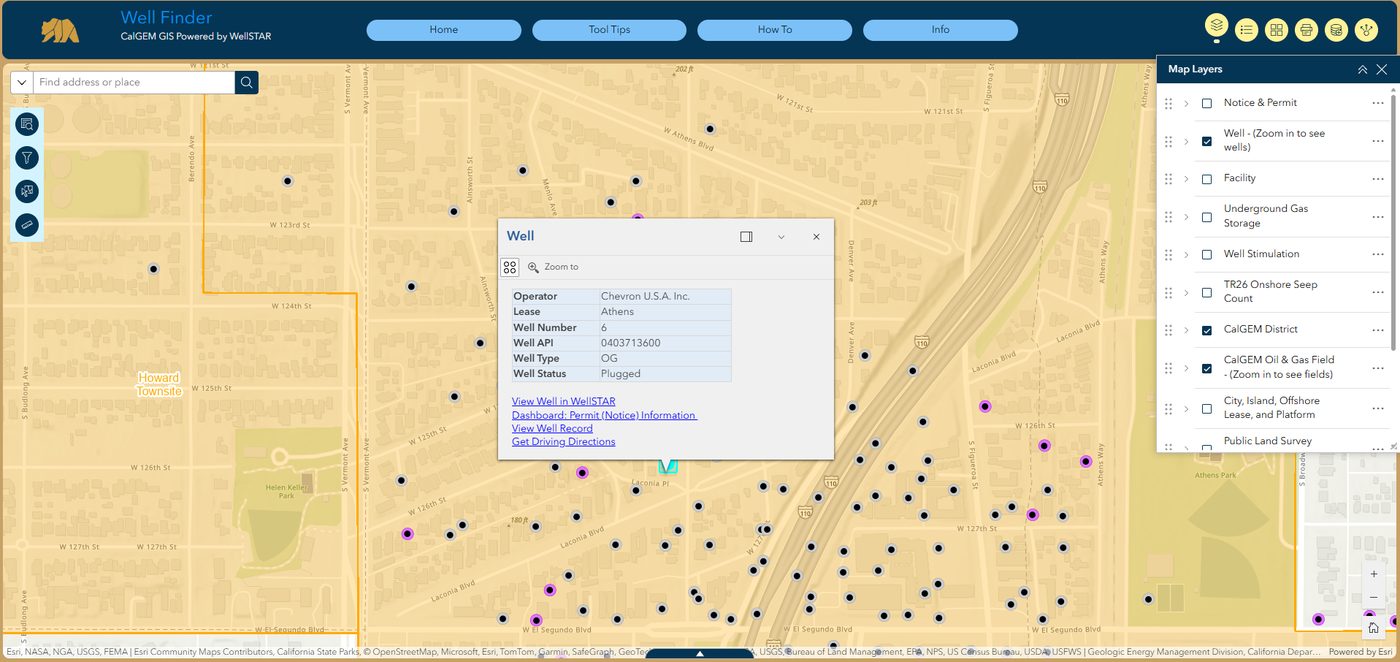Open options menu for Well Stimulation layer
Viewport: 1400px width, 662px height.
pyautogui.click(x=1378, y=254)
